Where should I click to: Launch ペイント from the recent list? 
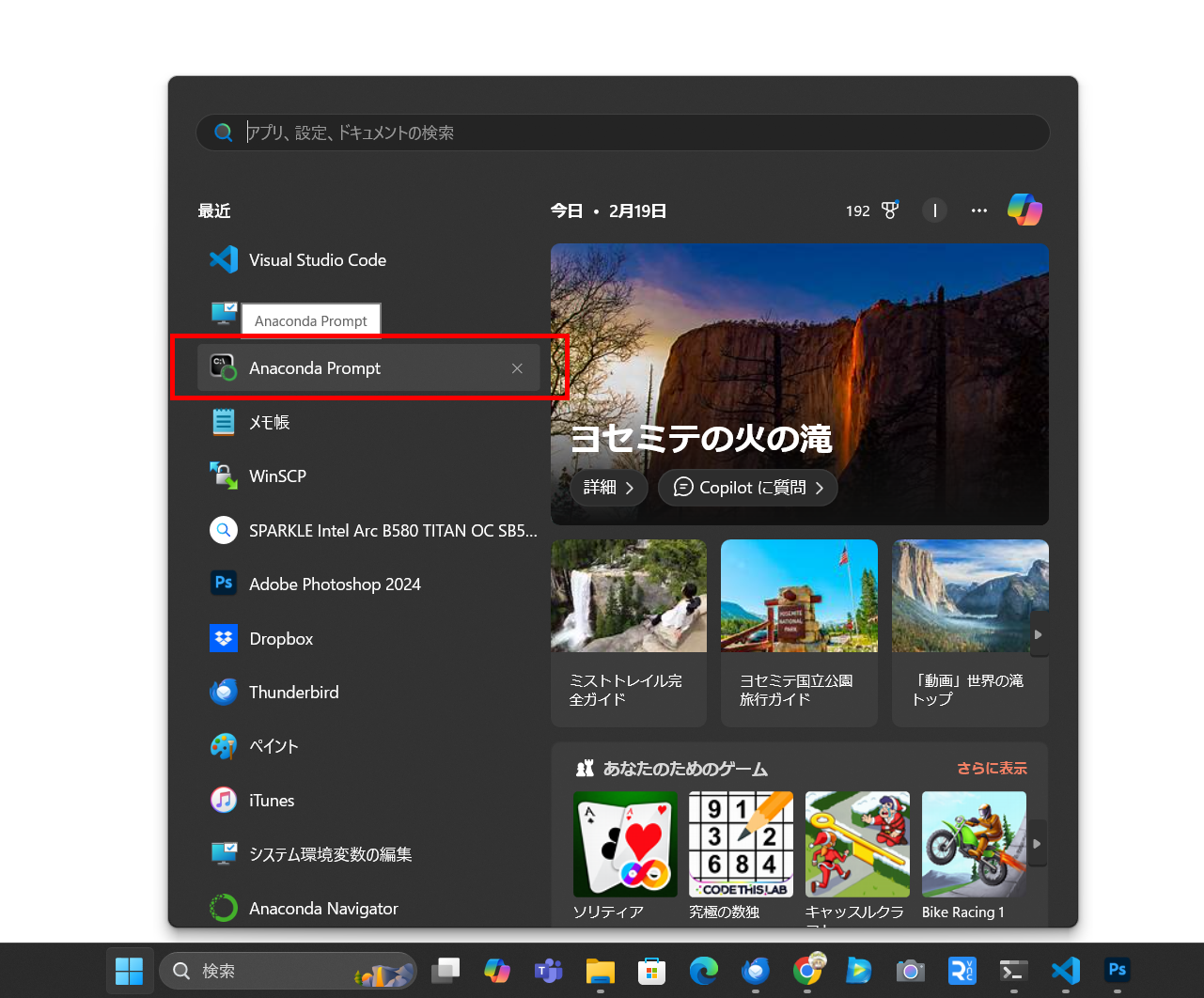coord(274,745)
